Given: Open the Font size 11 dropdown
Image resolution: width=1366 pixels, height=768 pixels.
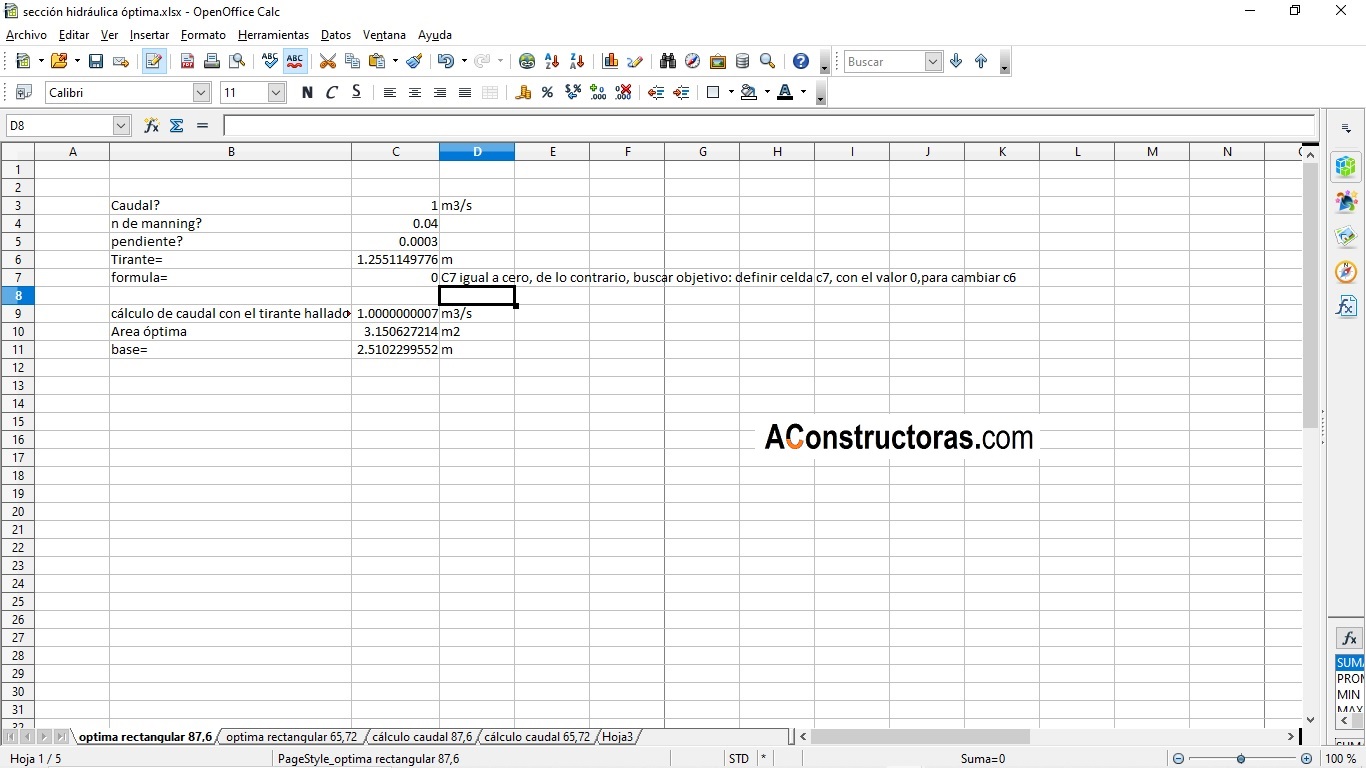Looking at the screenshot, I should (x=277, y=93).
